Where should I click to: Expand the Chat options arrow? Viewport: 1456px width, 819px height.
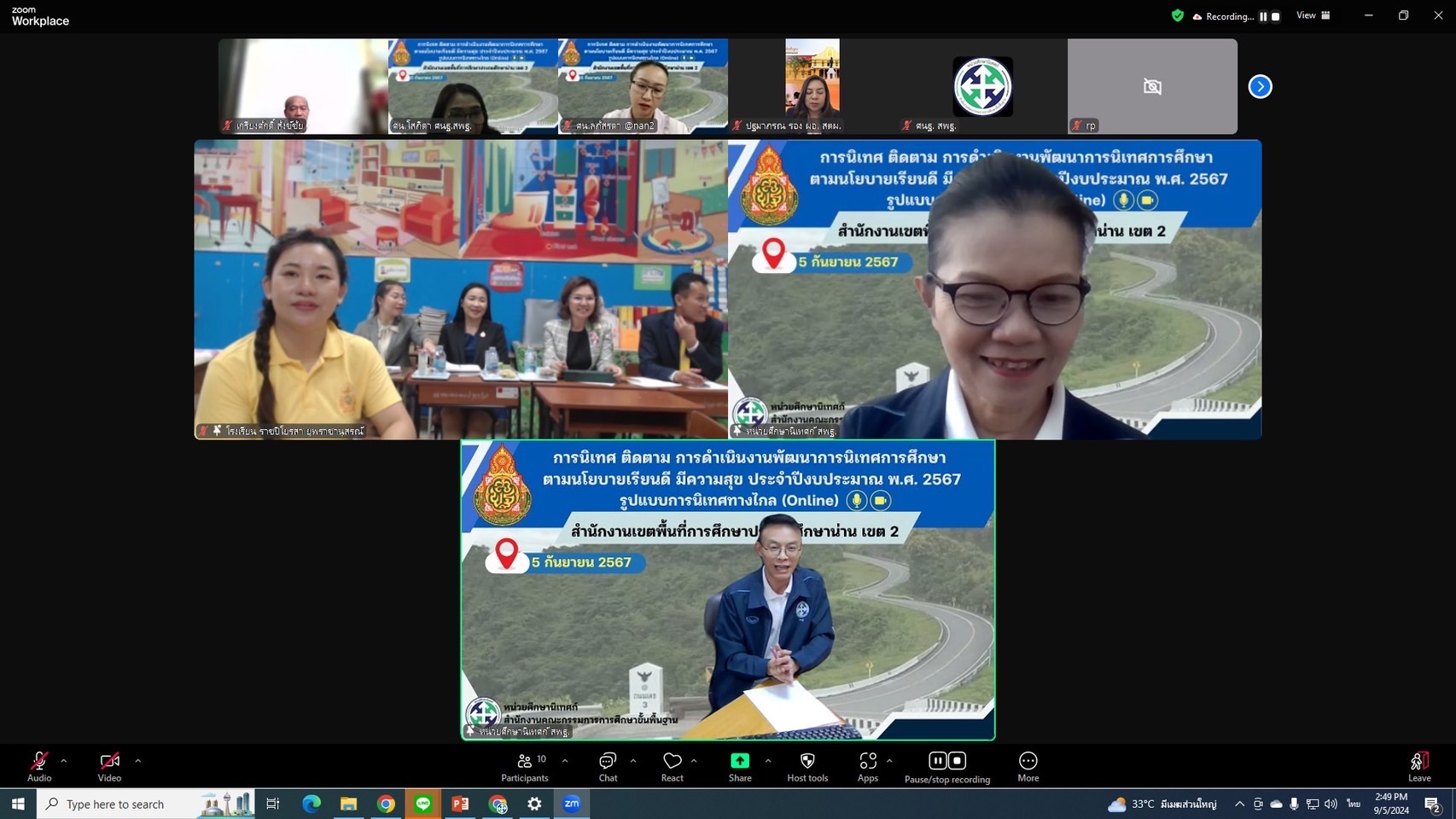point(632,760)
